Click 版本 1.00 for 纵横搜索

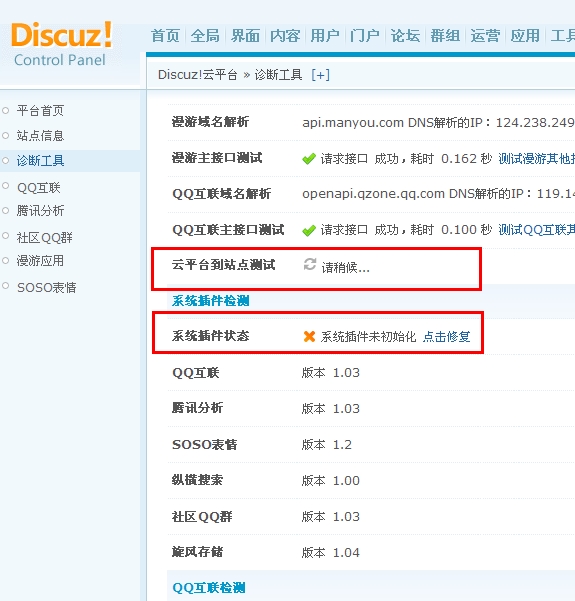click(x=330, y=481)
